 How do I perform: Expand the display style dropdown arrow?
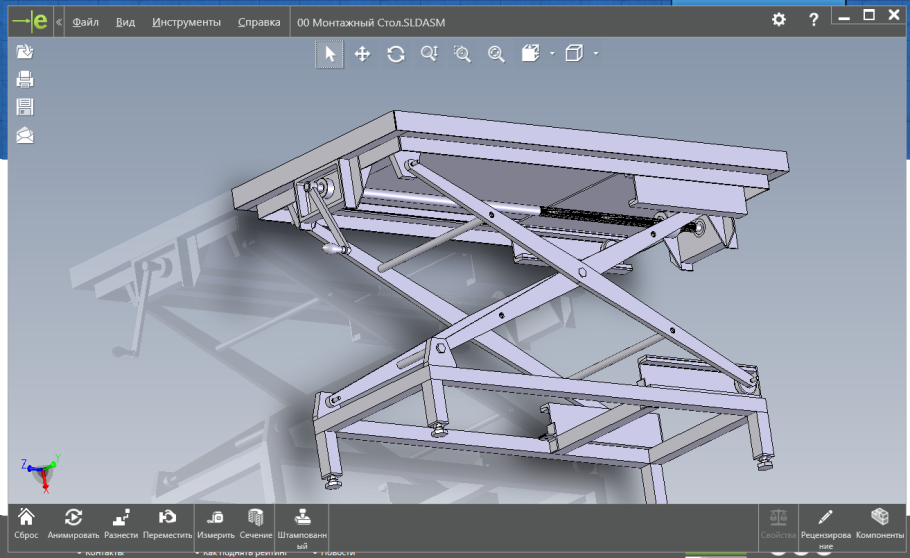coord(552,54)
